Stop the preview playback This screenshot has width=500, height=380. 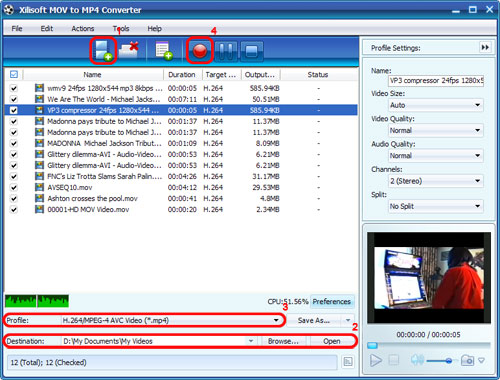click(394, 360)
